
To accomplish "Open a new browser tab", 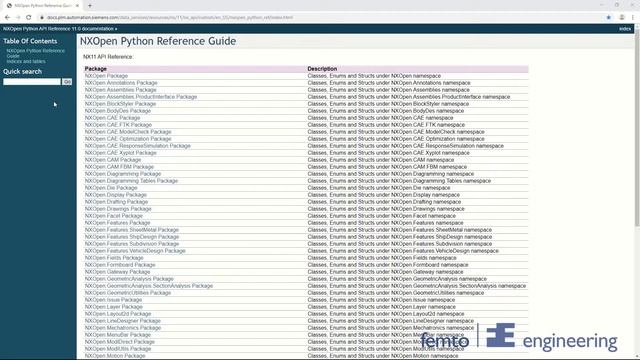I will pos(90,6).
